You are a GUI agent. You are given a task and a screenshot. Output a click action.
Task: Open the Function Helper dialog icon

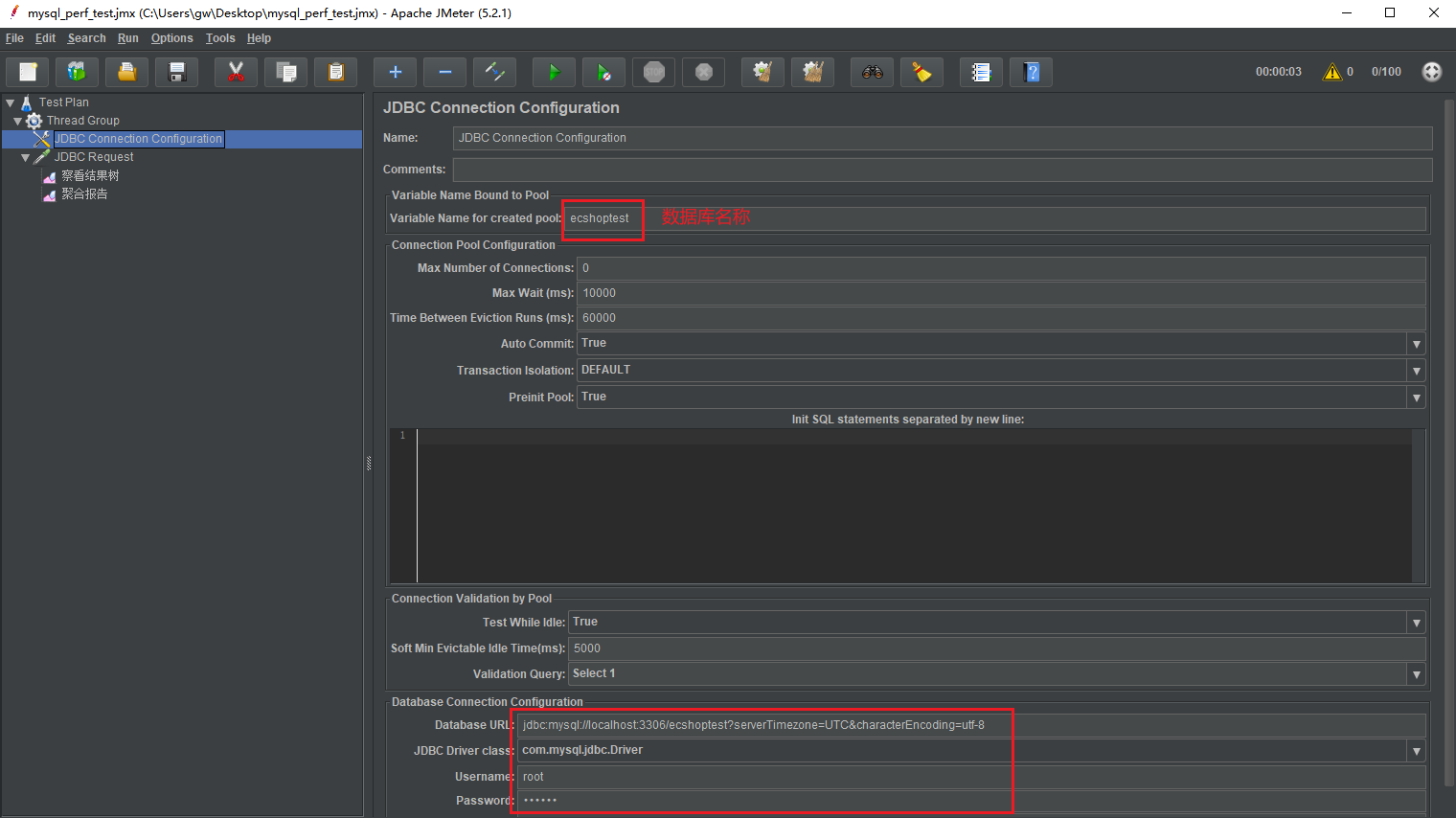coord(981,72)
